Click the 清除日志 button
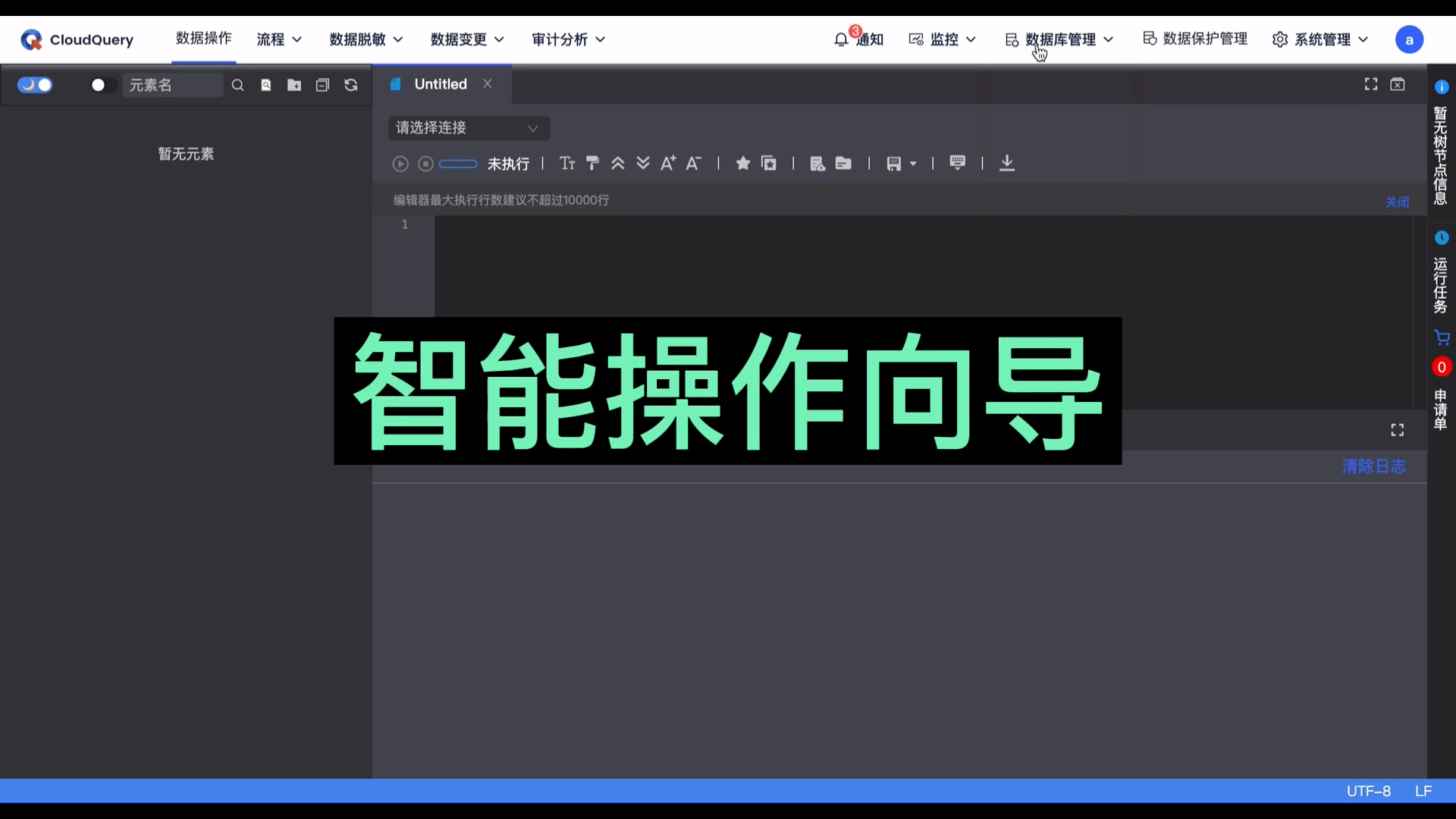 1374,467
